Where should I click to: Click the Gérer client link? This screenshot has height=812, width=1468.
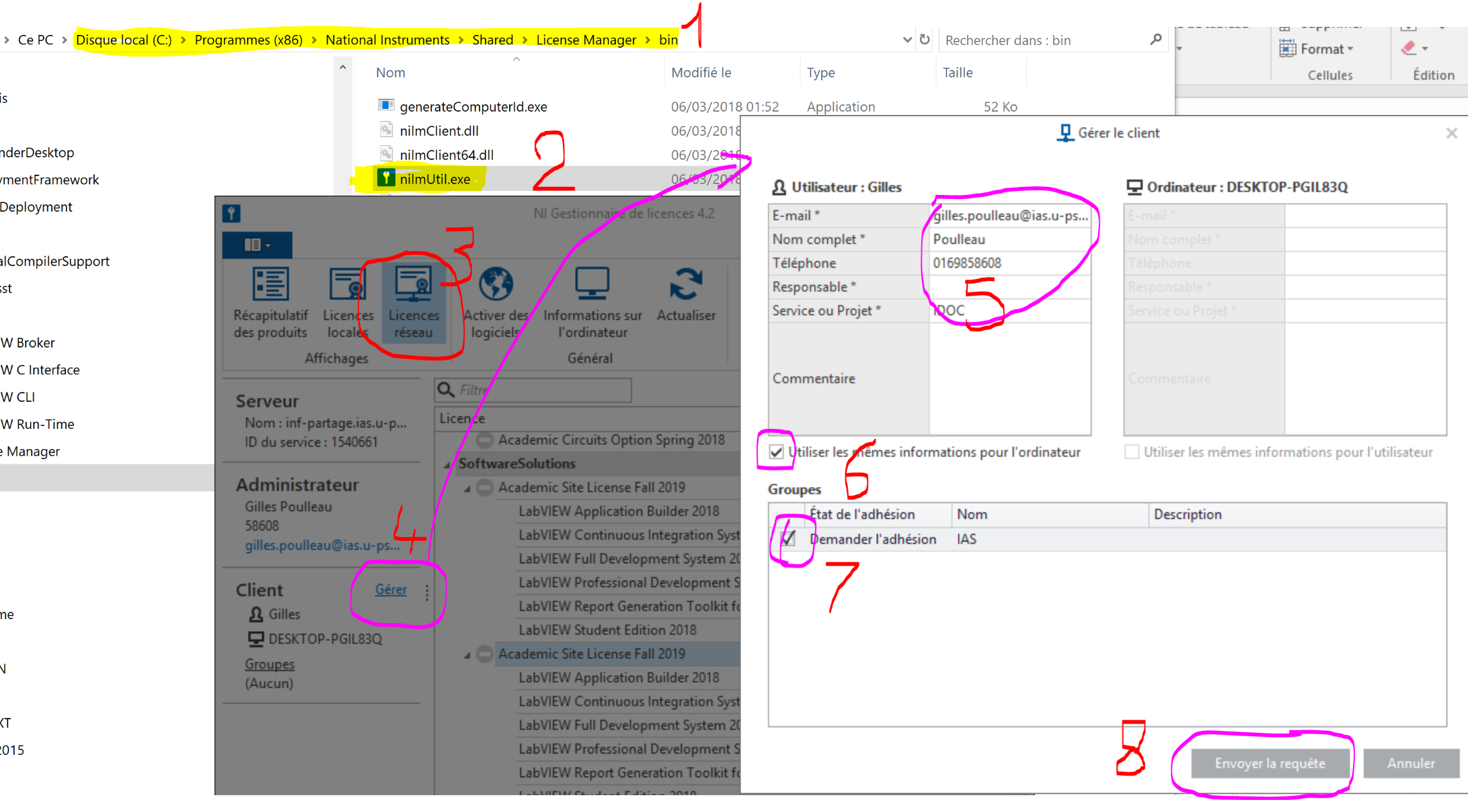click(x=391, y=590)
